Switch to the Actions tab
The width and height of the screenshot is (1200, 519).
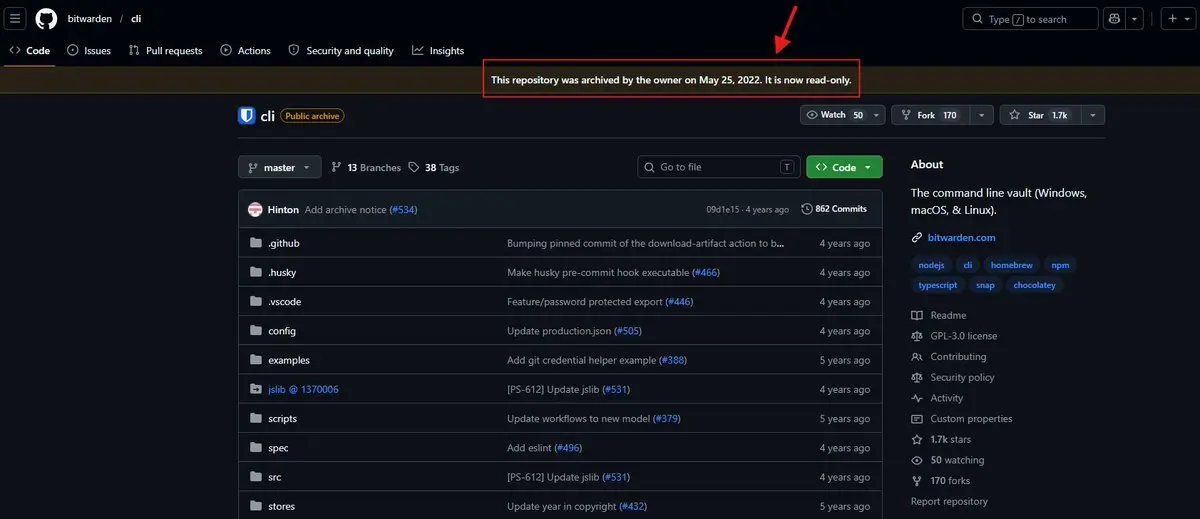245,50
